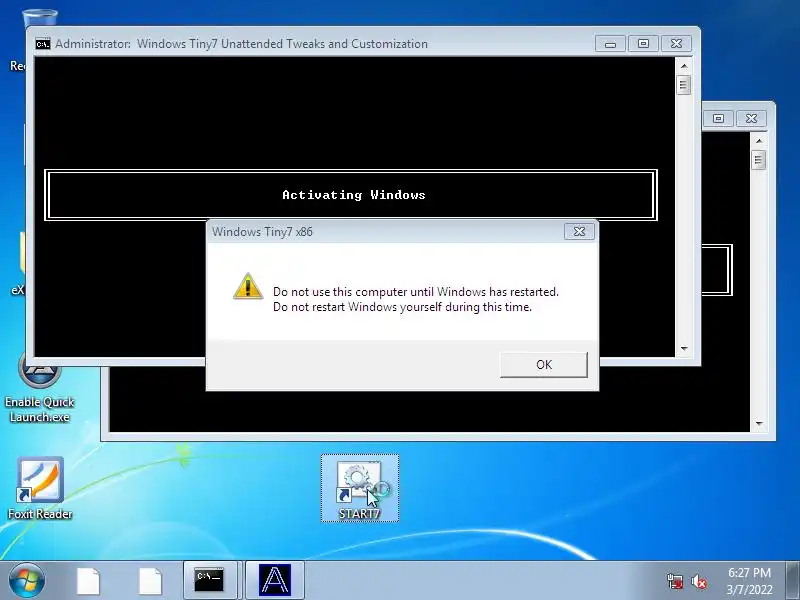The height and width of the screenshot is (600, 800).
Task: Switch to the blue A taskbar application
Action: (x=275, y=581)
